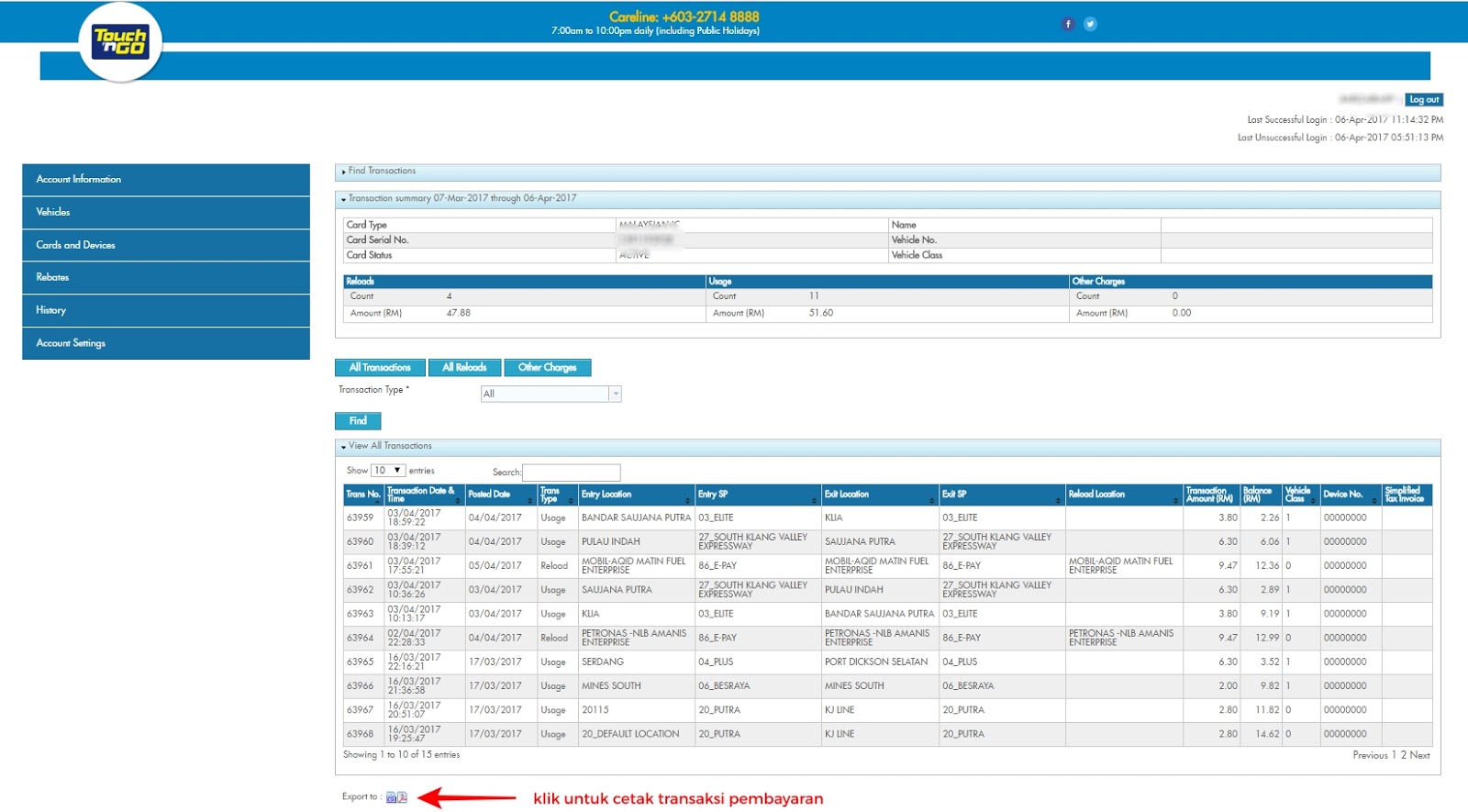
Task: Click 'SERDANG' entry location cell
Action: coord(603,662)
